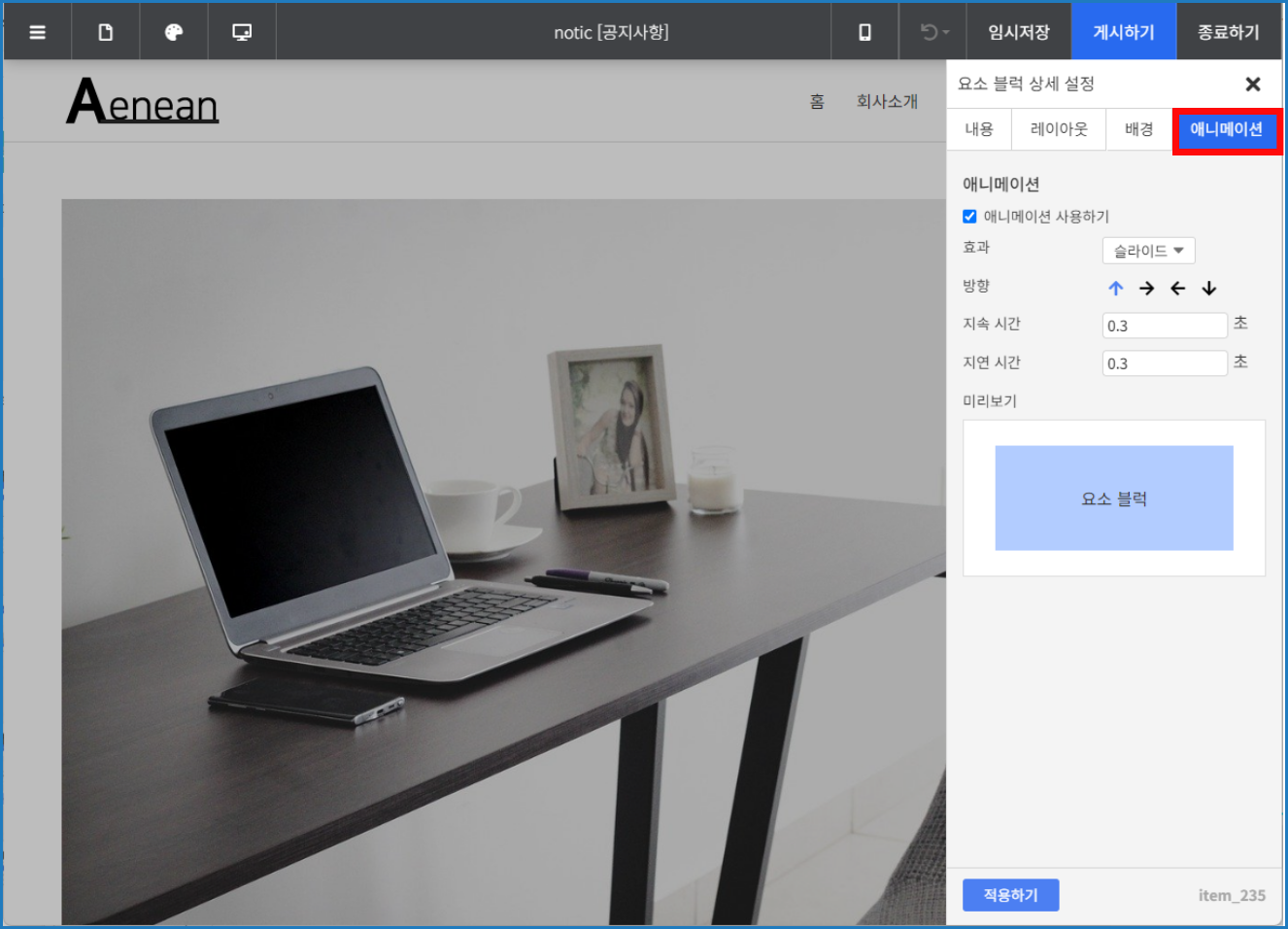Open the 배경 tab
This screenshot has height=929, width=1288.
(x=1138, y=129)
